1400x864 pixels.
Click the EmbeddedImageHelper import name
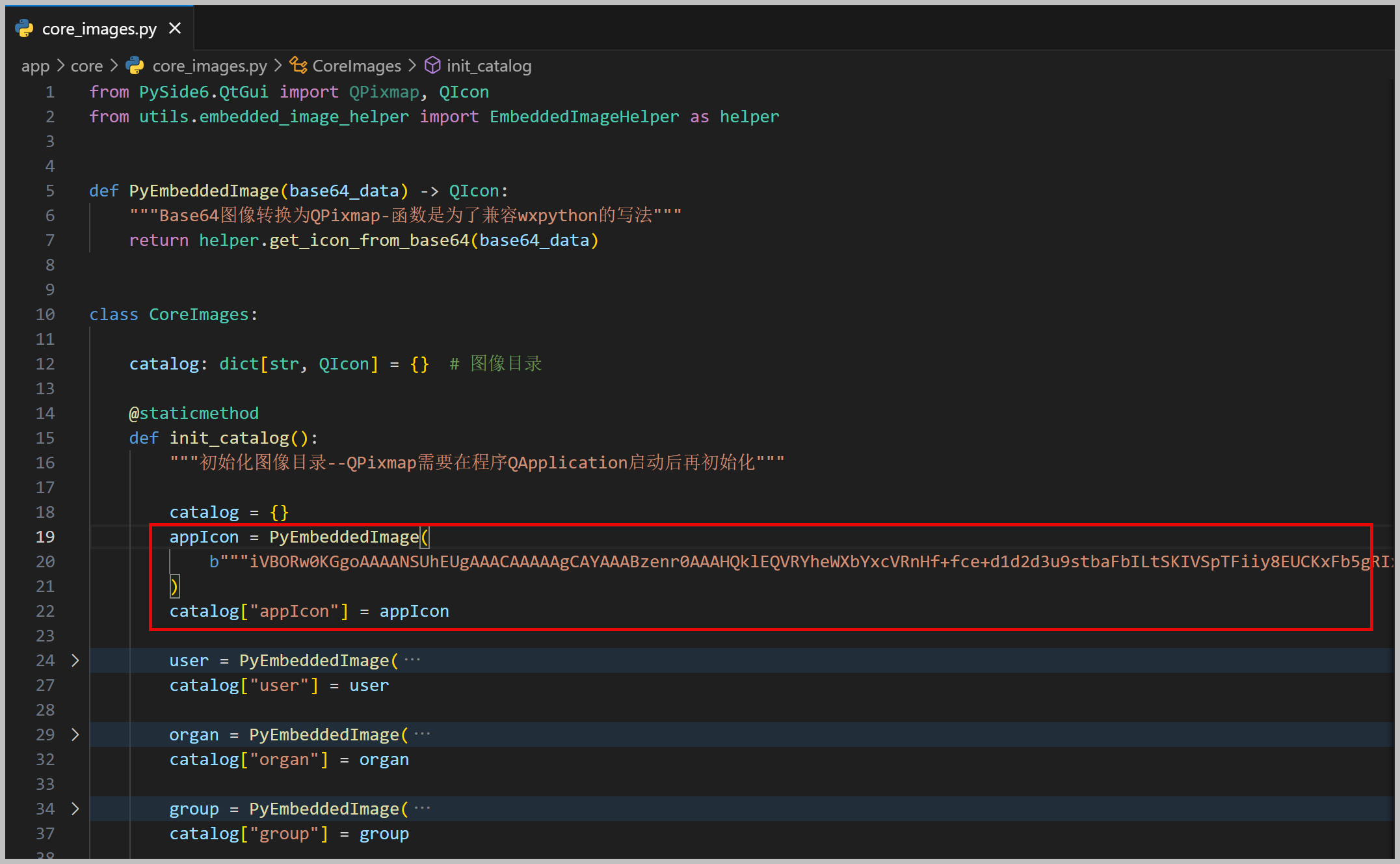click(584, 116)
